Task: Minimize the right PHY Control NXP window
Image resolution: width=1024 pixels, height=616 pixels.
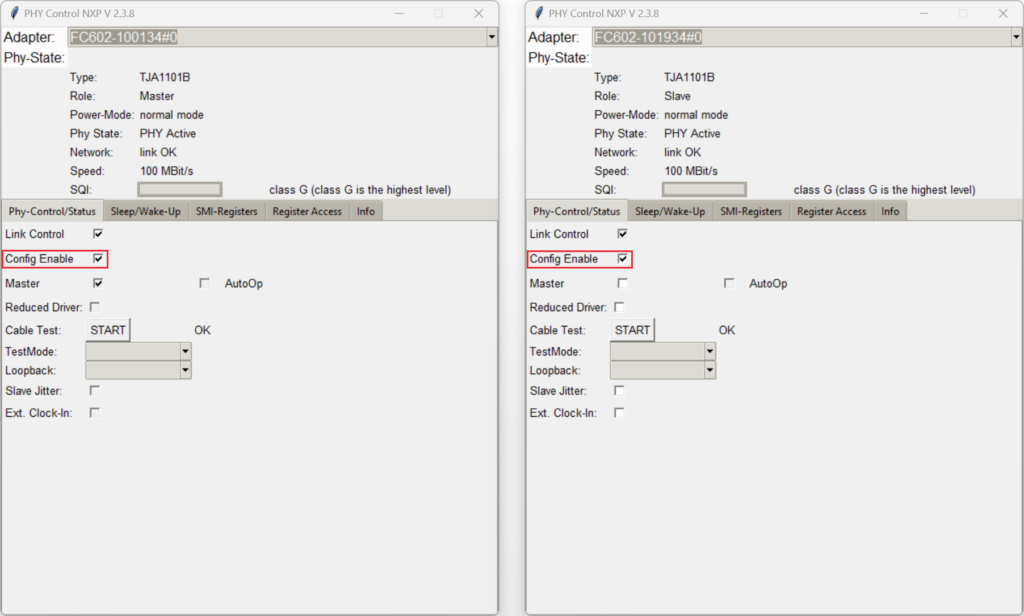Action: coord(923,13)
